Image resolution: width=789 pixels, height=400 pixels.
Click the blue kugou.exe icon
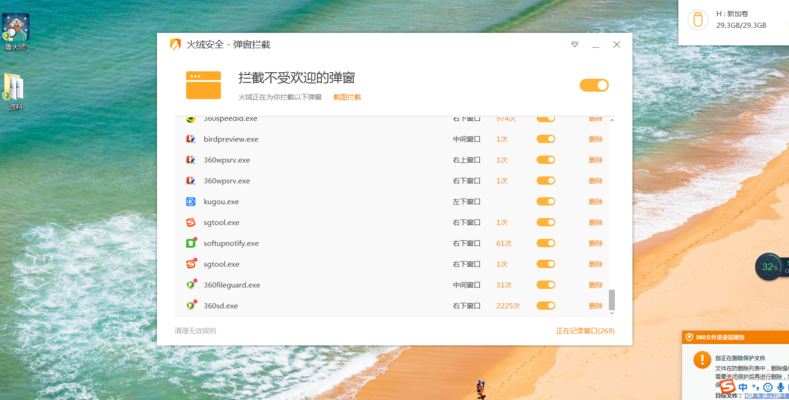(x=191, y=201)
